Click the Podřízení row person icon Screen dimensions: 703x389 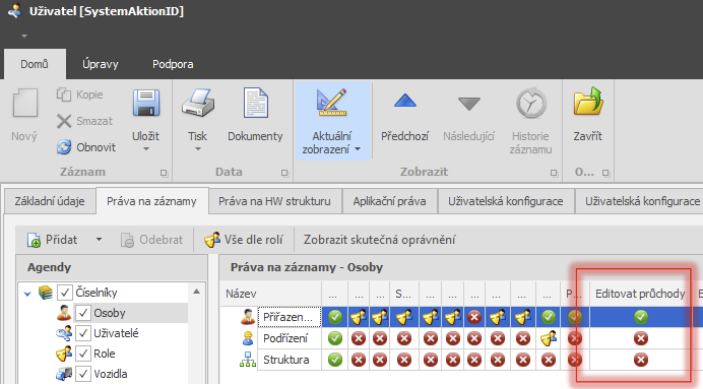pos(247,338)
